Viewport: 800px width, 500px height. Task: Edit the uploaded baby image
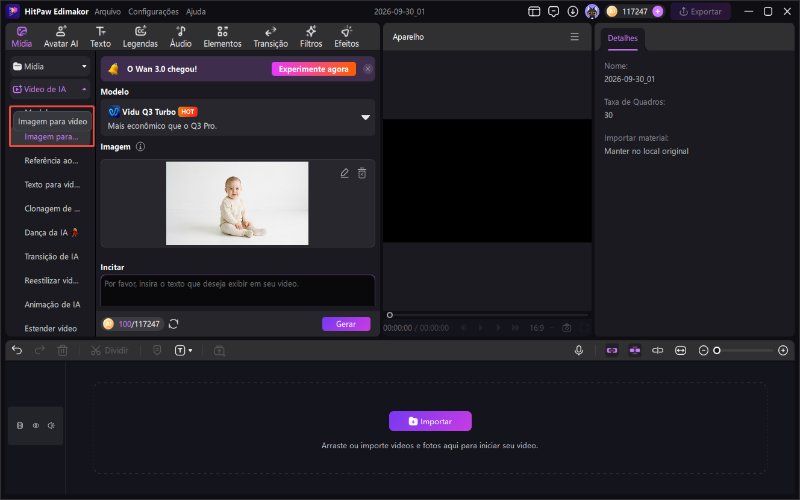tap(344, 173)
